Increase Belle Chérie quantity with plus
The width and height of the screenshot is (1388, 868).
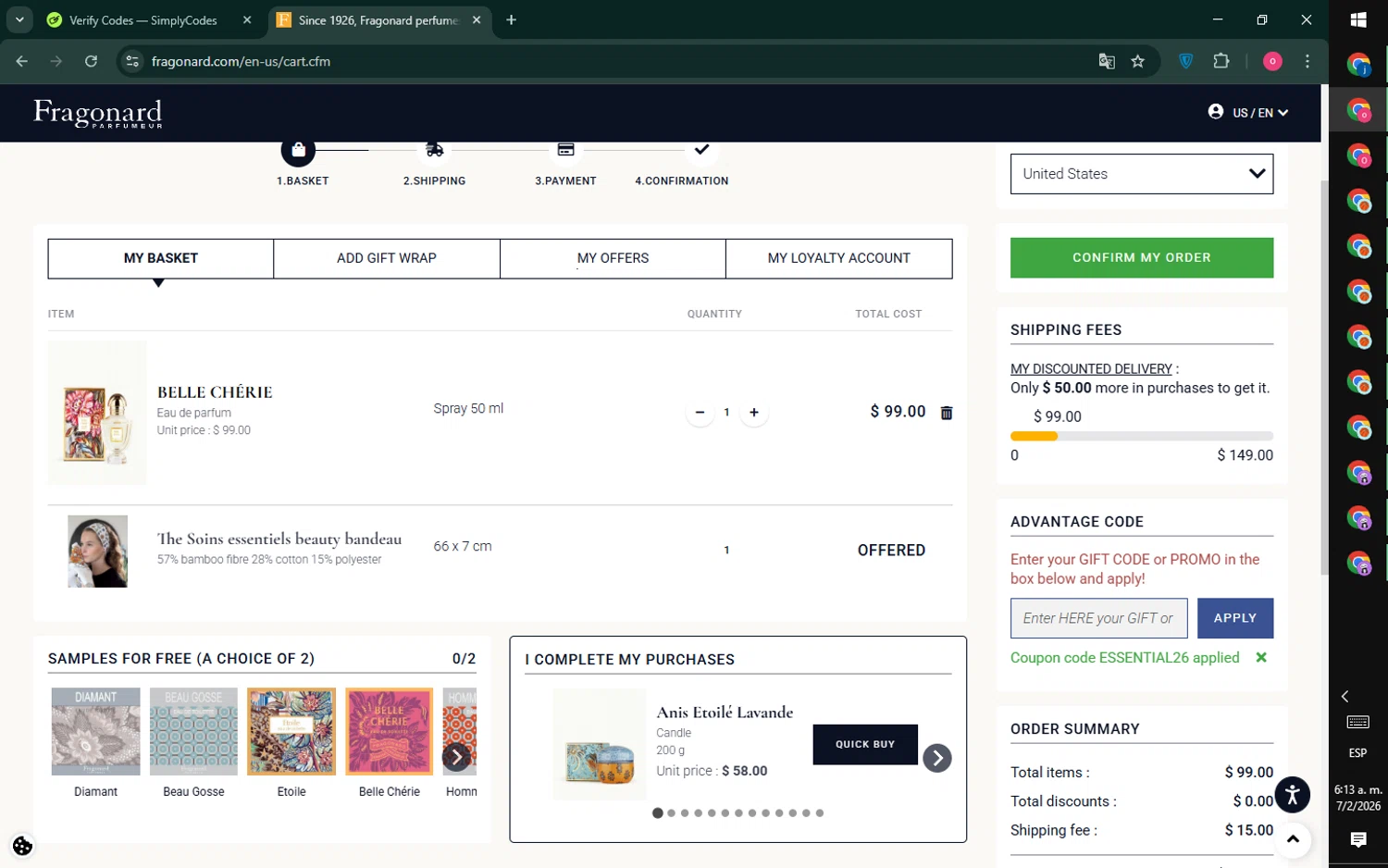pyautogui.click(x=754, y=413)
